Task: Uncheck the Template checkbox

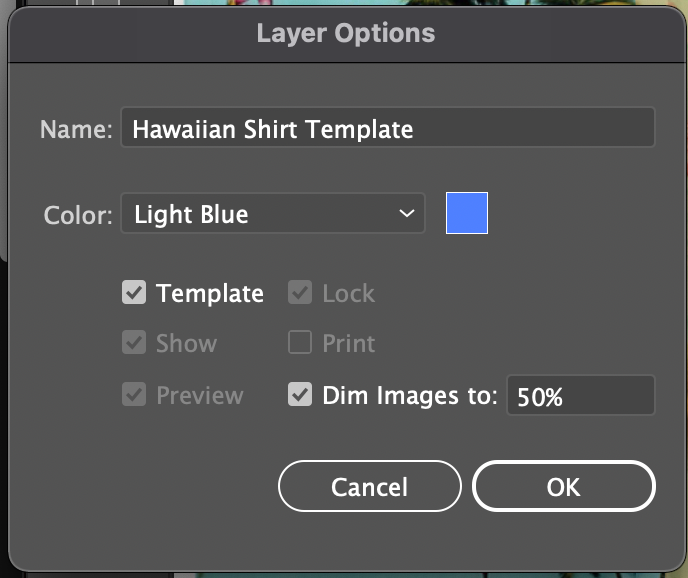Action: (x=134, y=292)
